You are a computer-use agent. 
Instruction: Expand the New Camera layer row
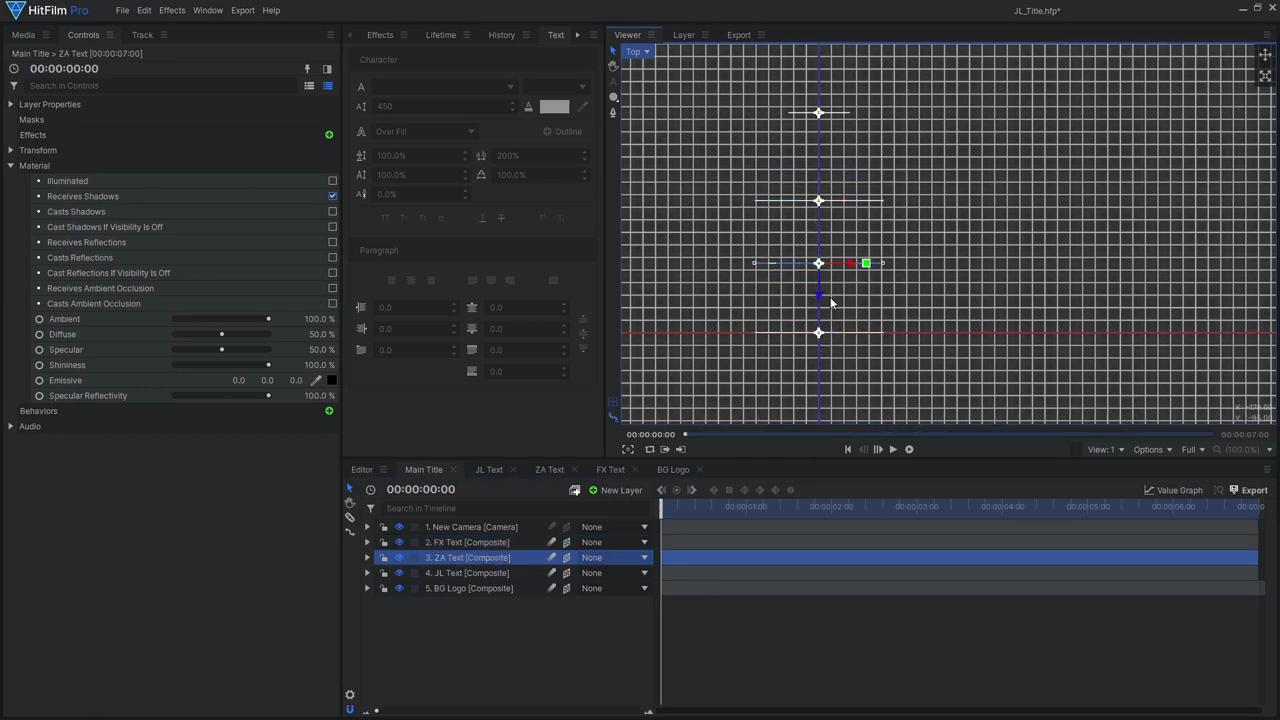(367, 527)
